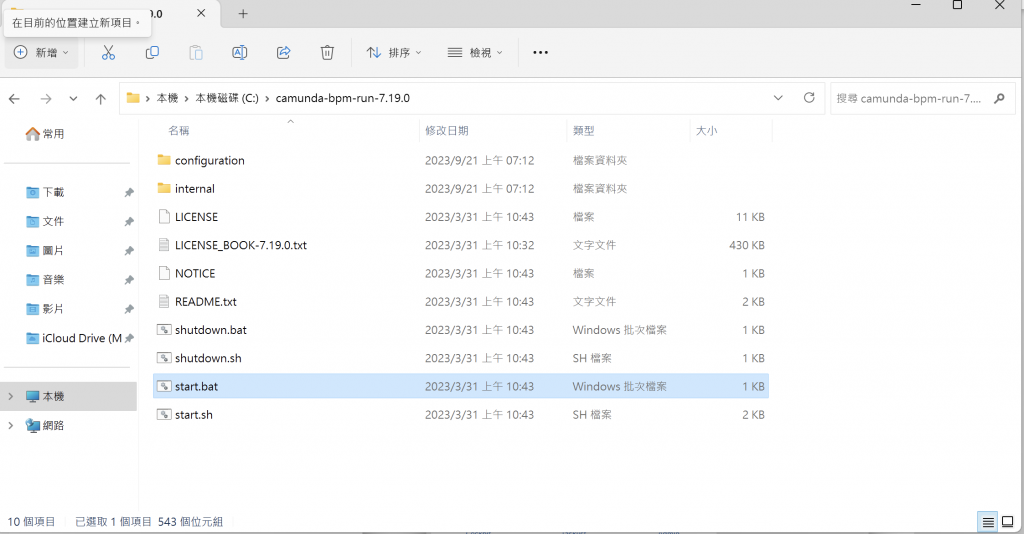Click the internal folder icon
1024x534 pixels.
click(x=164, y=188)
